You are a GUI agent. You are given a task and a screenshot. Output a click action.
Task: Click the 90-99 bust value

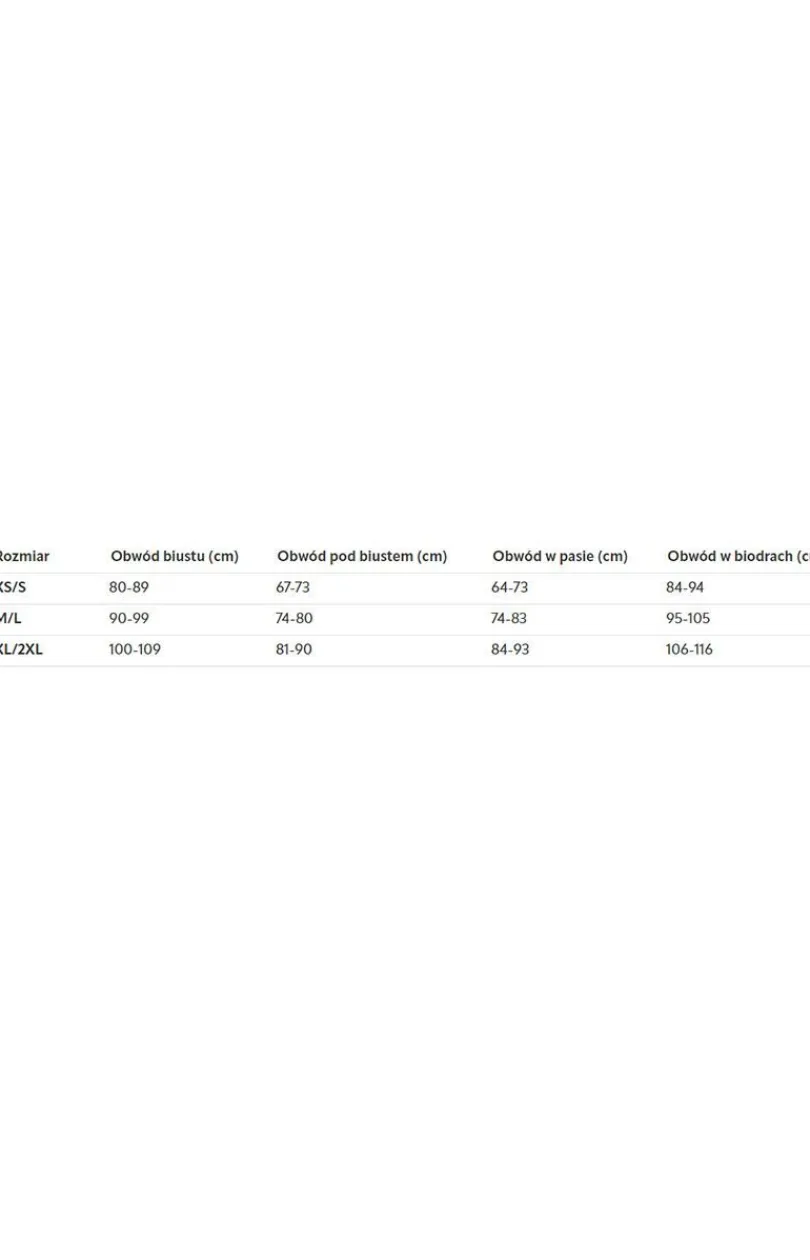129,619
